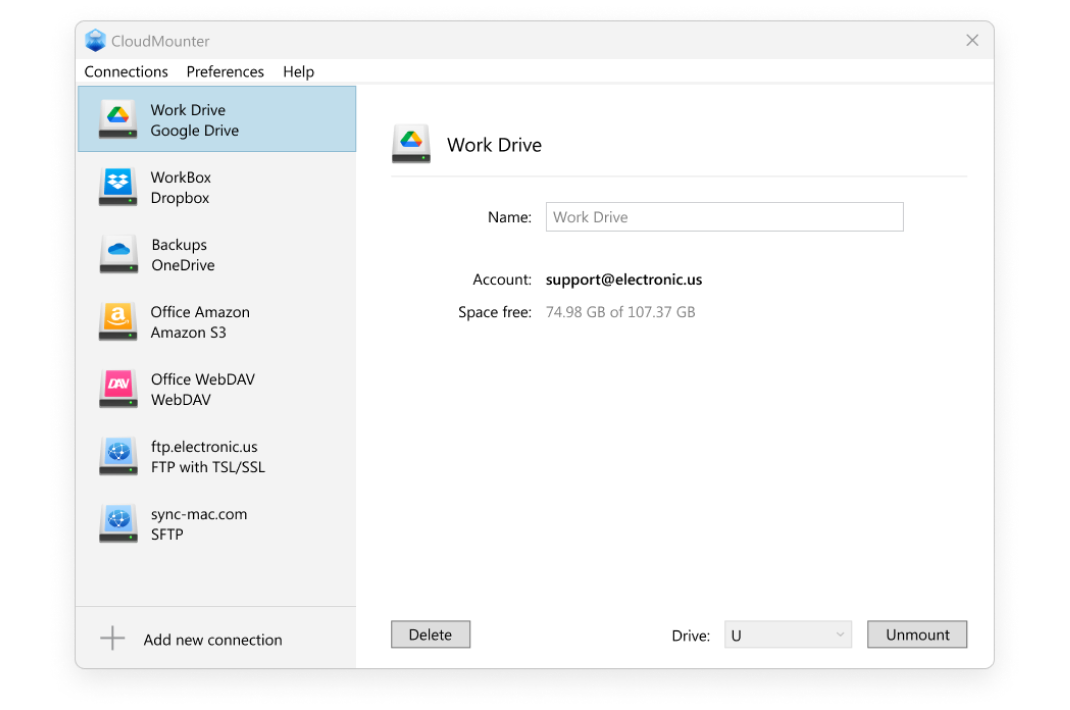Edit the Name field for Work Drive

click(723, 217)
